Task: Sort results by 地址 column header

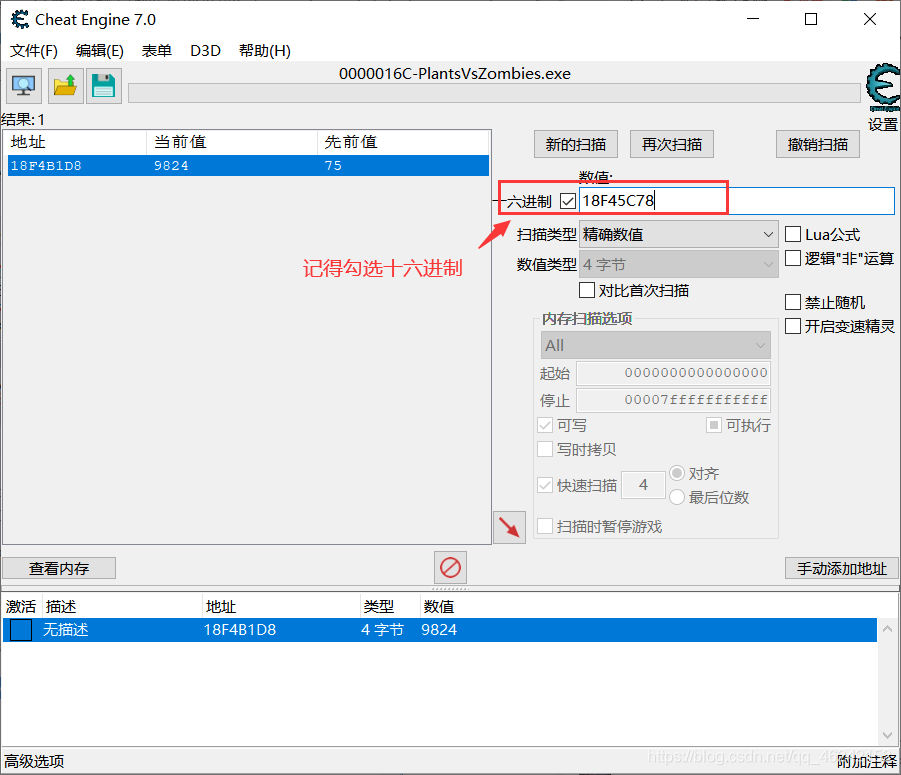Action: 75,142
